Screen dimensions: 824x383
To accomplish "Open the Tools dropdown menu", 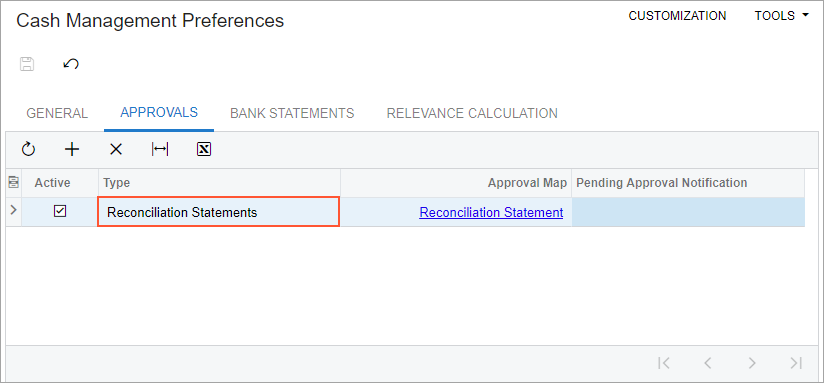I will 781,16.
